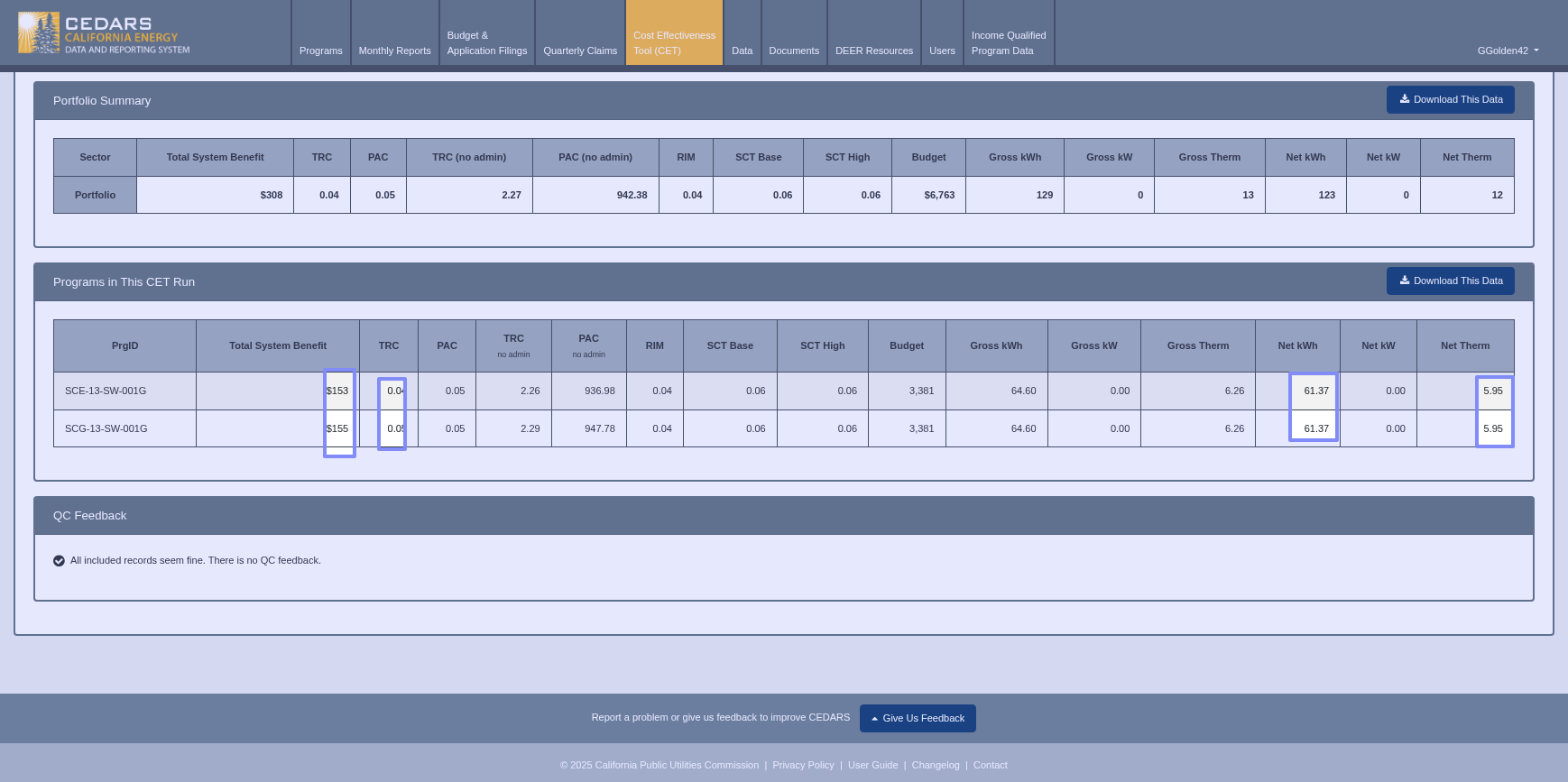Viewport: 1568px width, 782px height.
Task: Select the SCE-13-SW-001G program row ID
Action: click(x=106, y=391)
